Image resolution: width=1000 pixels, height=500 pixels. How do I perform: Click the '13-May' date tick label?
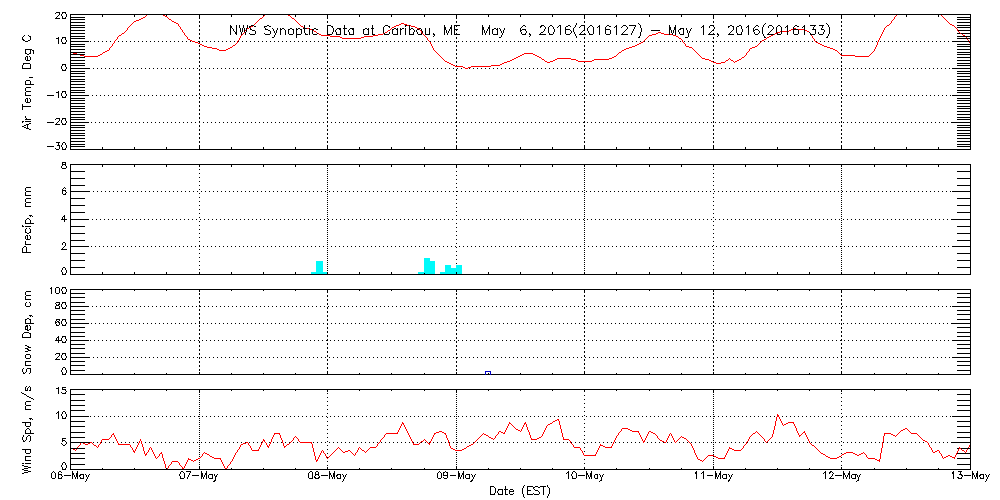click(x=970, y=478)
